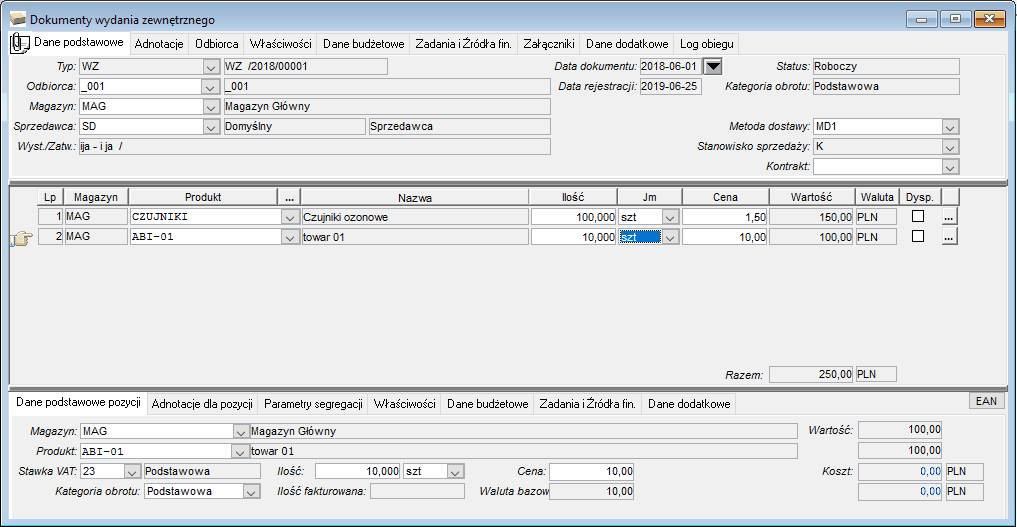Screen dimensions: 1017x527
Task: Open the Data dokumentu calendar picker
Action: tap(713, 66)
